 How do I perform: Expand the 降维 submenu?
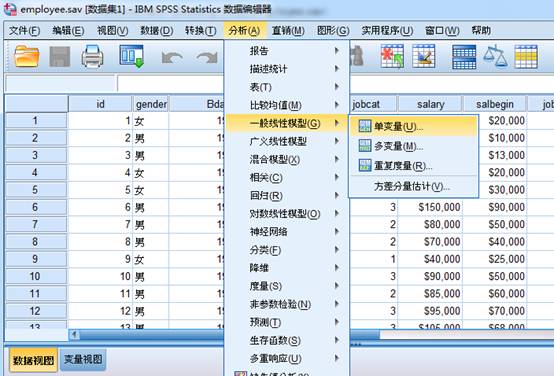tap(286, 268)
